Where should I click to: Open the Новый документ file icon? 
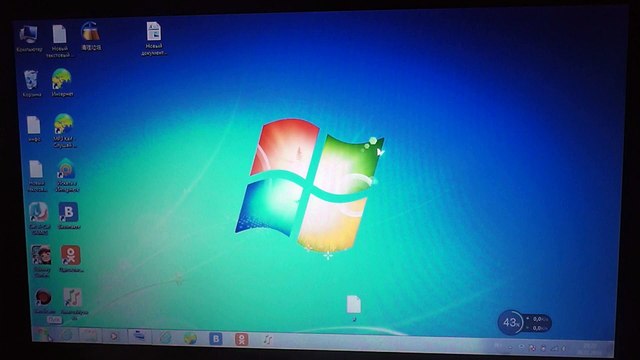[154, 38]
